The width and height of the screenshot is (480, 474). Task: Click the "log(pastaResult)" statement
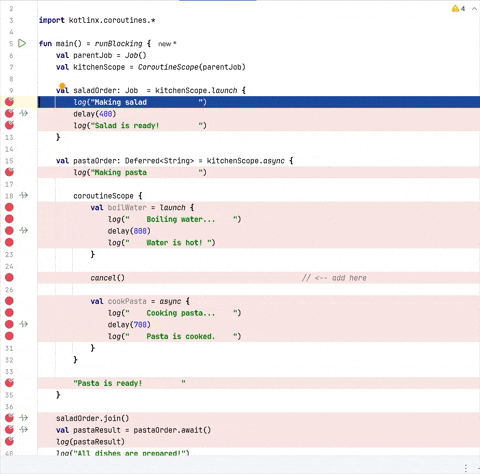(x=90, y=442)
